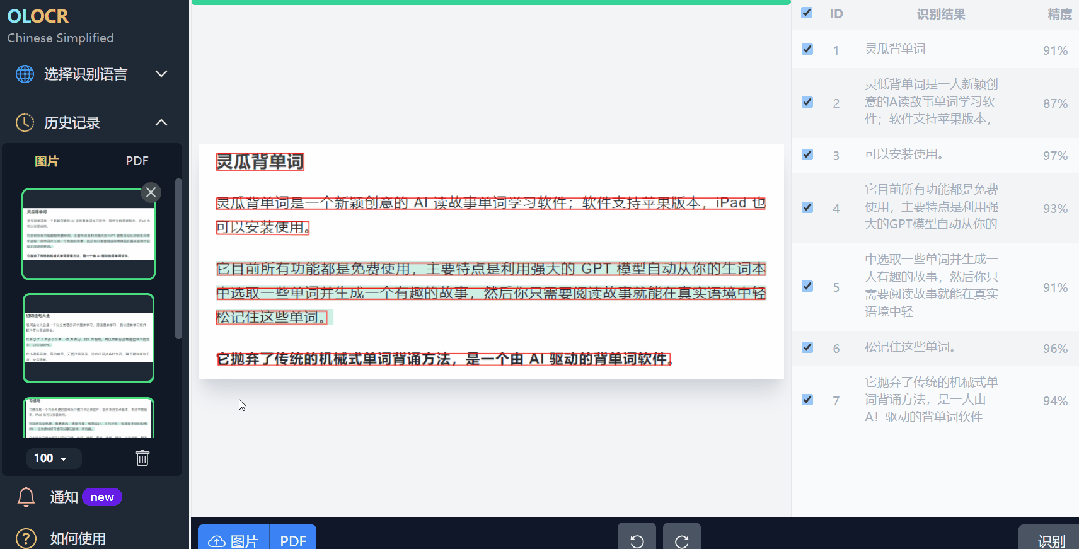Viewport: 1079px width, 549px height.
Task: Toggle checkbox for result row 7
Action: point(807,399)
